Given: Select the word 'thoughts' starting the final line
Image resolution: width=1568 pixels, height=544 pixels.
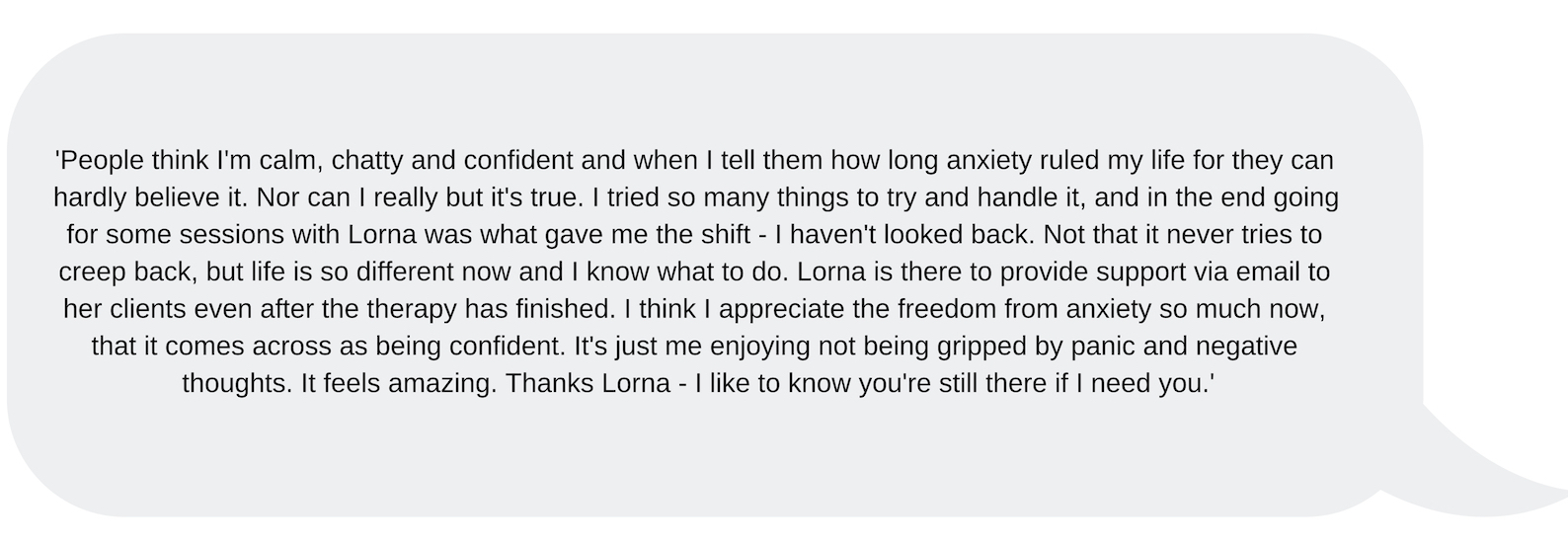Looking at the screenshot, I should point(237,383).
